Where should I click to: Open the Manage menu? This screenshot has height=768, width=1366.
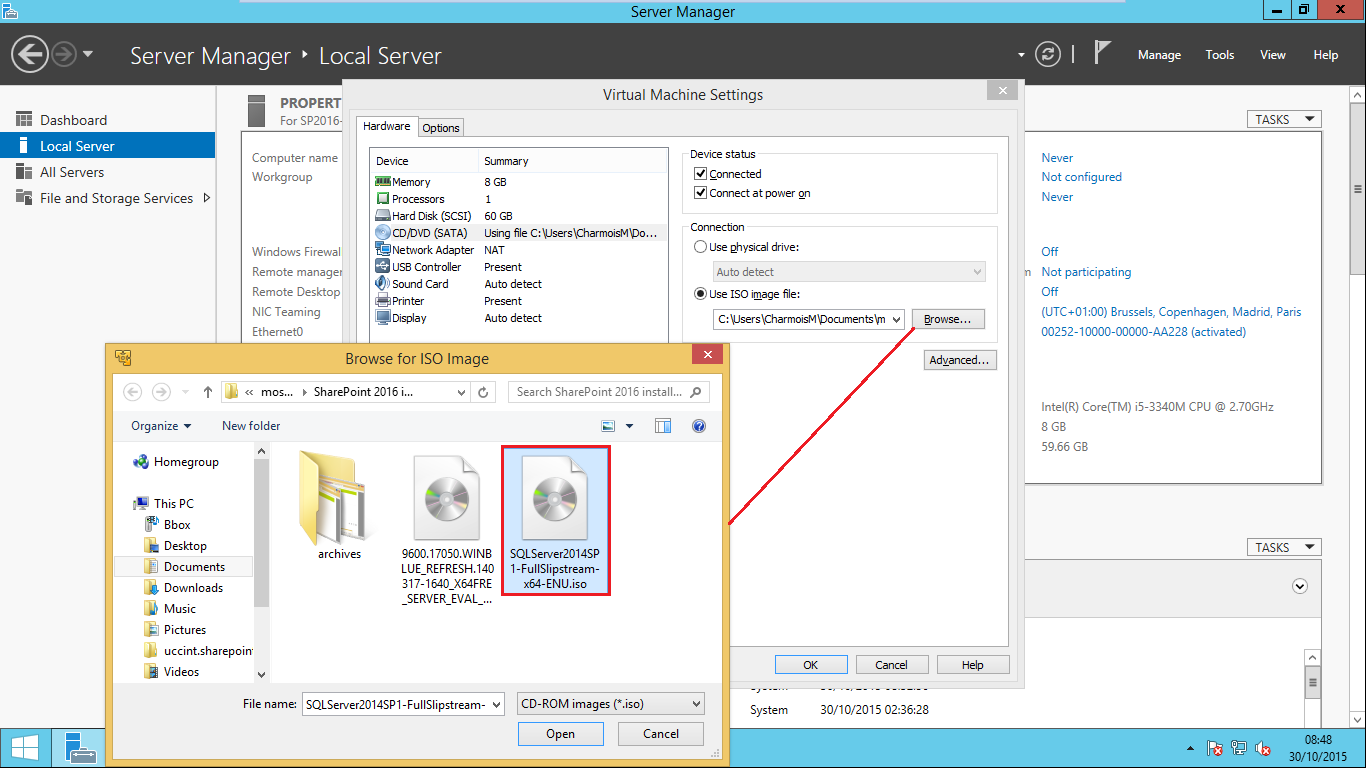(x=1159, y=55)
